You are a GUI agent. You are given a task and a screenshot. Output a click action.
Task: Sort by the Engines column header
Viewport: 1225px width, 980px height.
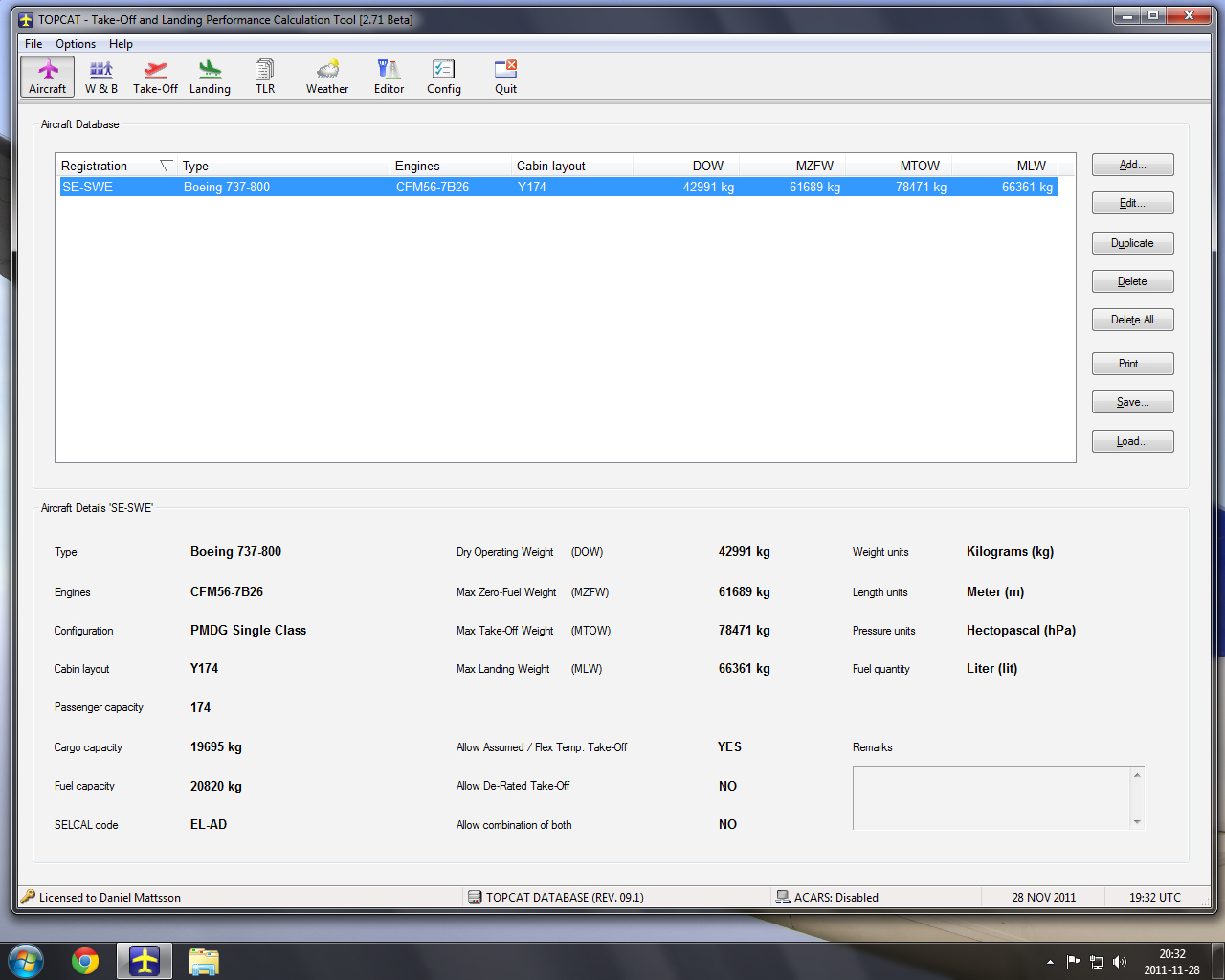pyautogui.click(x=451, y=166)
